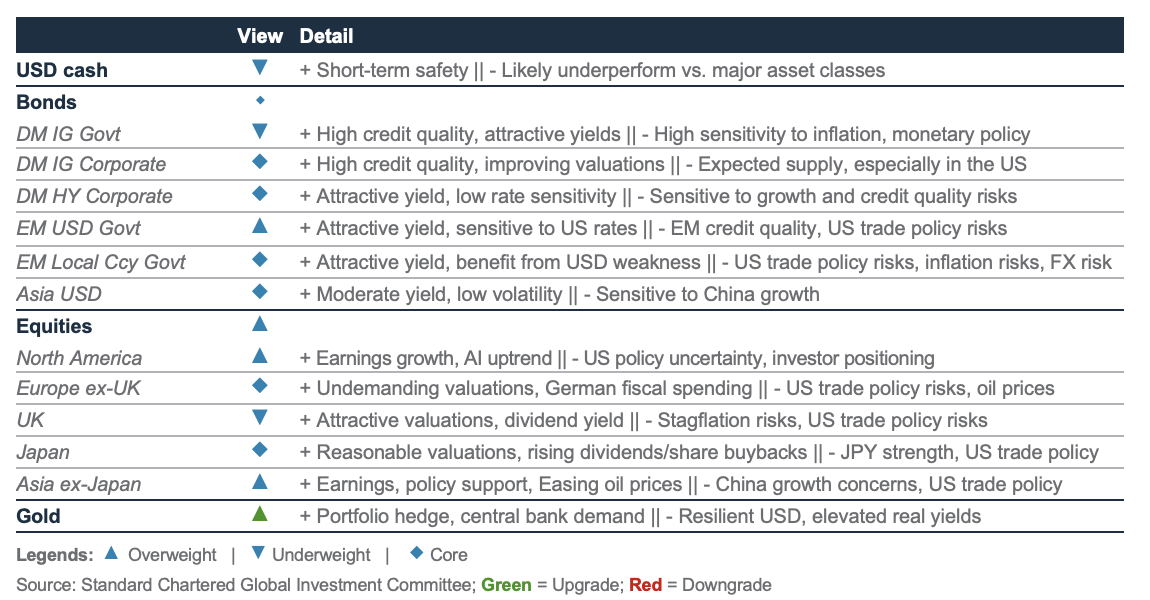Click the Detail column header
Image resolution: width=1150 pixels, height=600 pixels.
(x=326, y=36)
